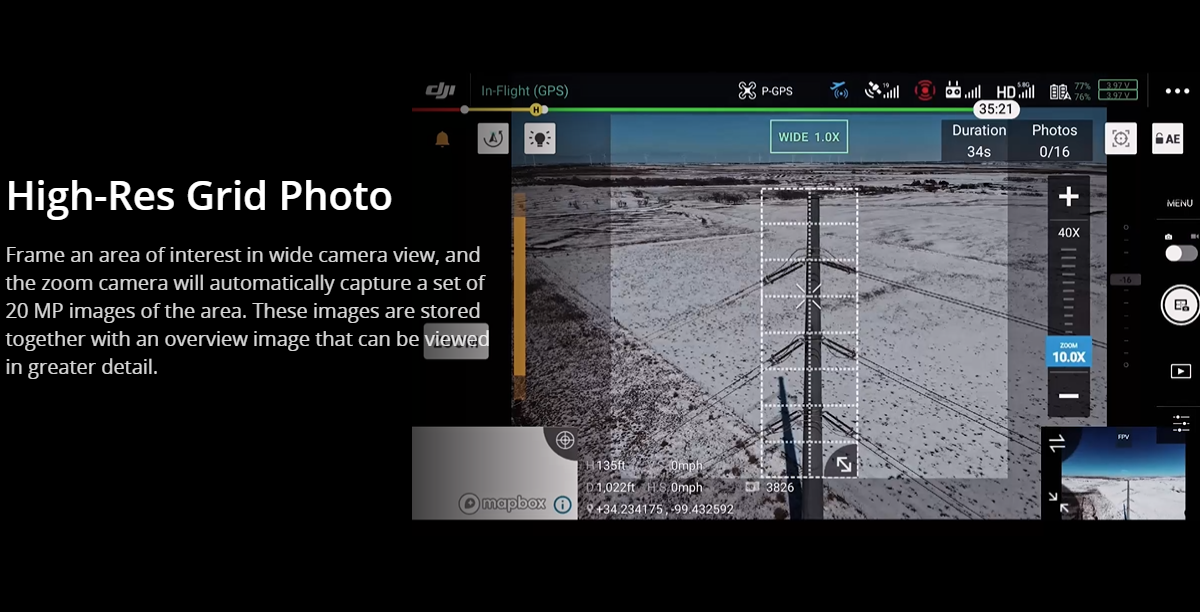Check GPS satellite signal icon
Screen dimensions: 1200x612
(x=881, y=91)
